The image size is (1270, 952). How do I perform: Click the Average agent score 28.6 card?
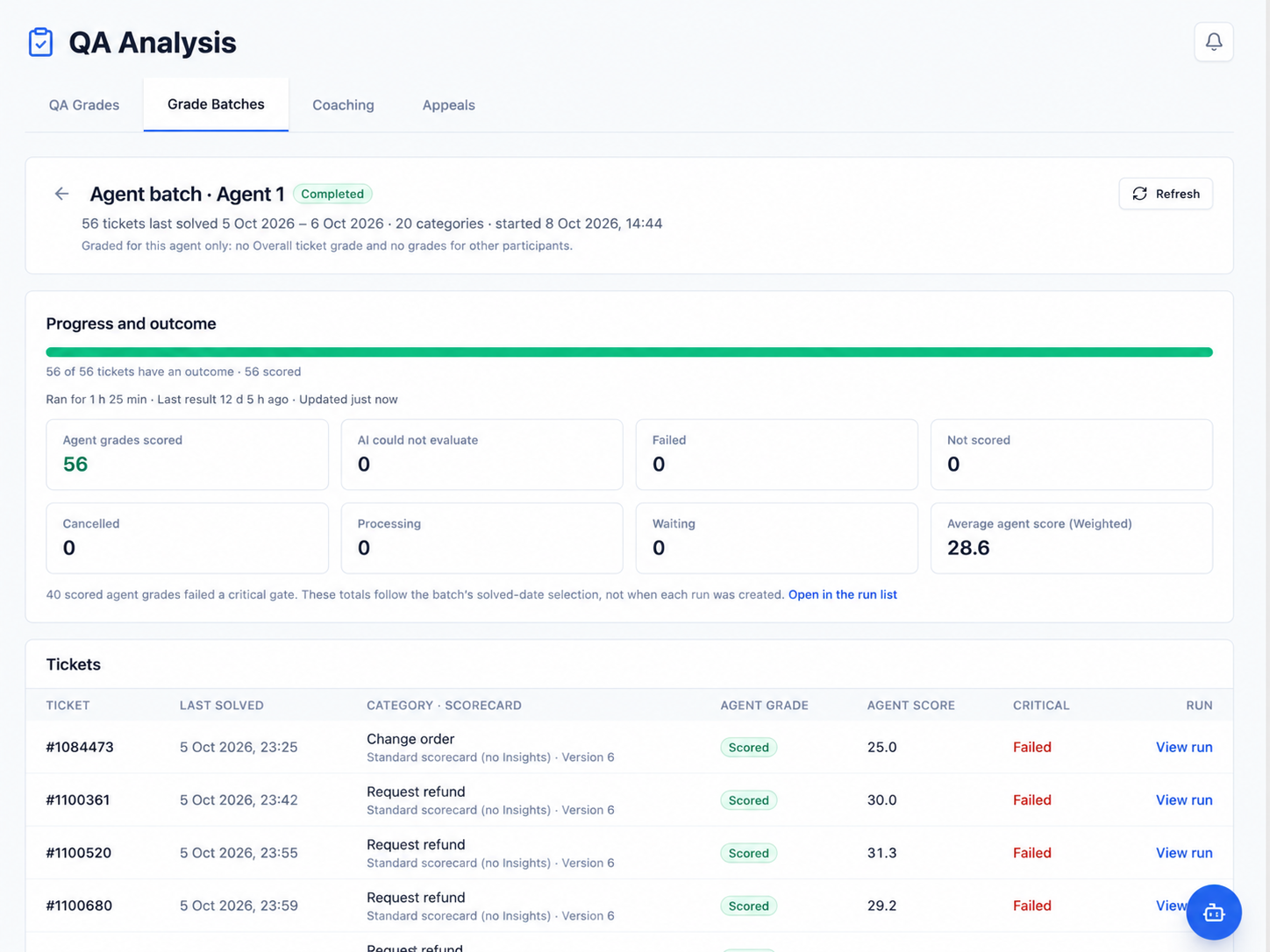(1071, 538)
